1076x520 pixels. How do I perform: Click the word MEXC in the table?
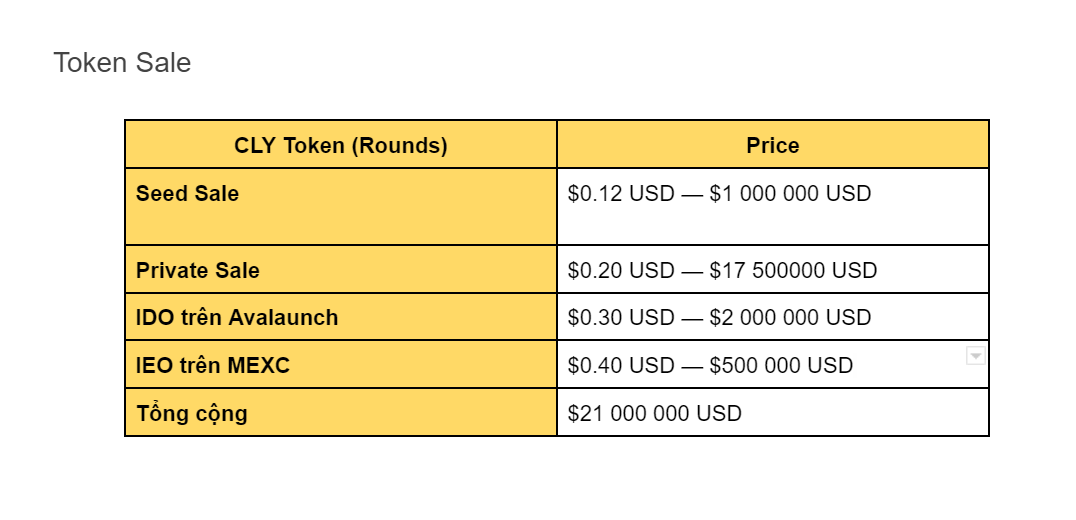tap(258, 366)
